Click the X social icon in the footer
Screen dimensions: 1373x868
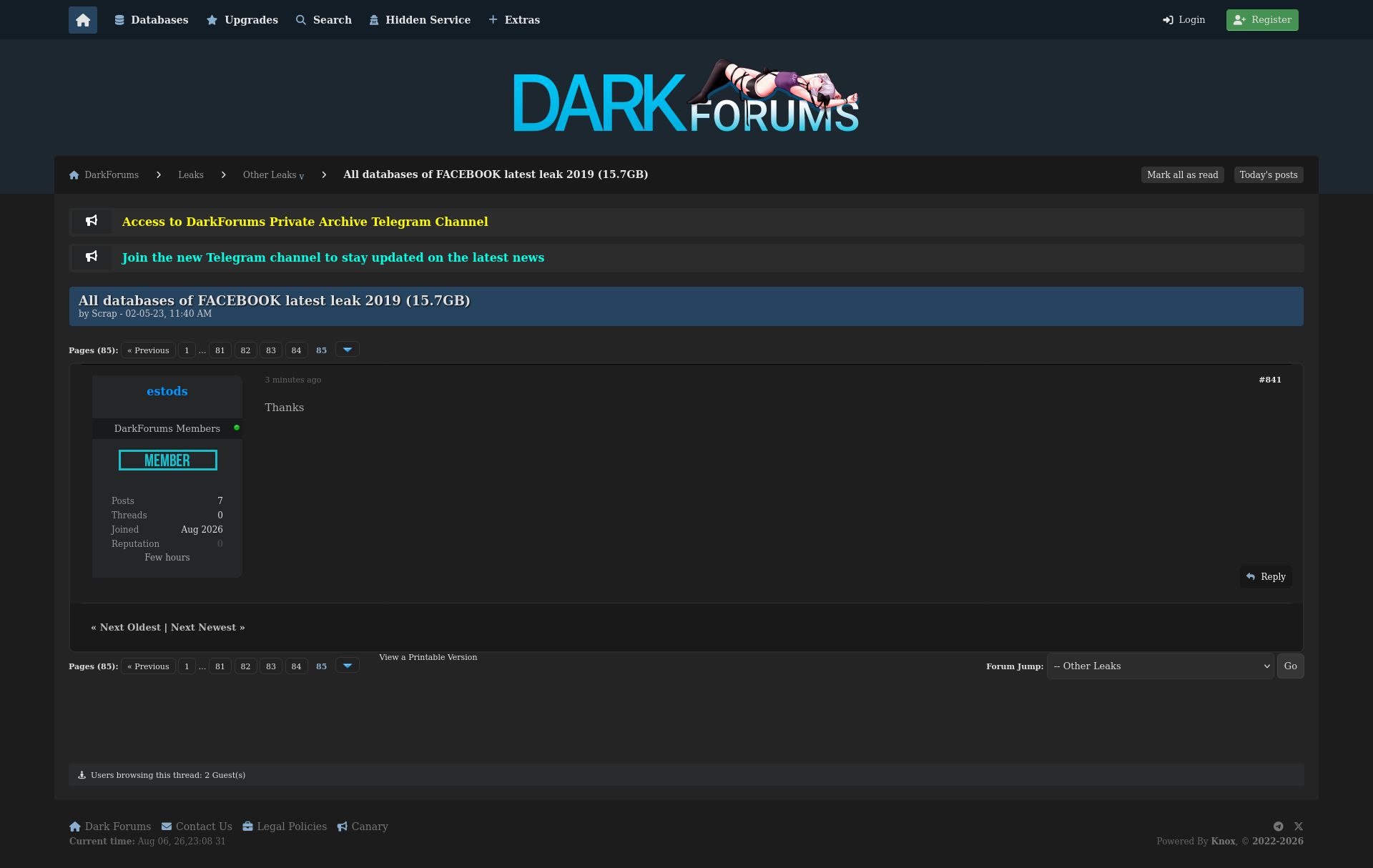[1299, 827]
